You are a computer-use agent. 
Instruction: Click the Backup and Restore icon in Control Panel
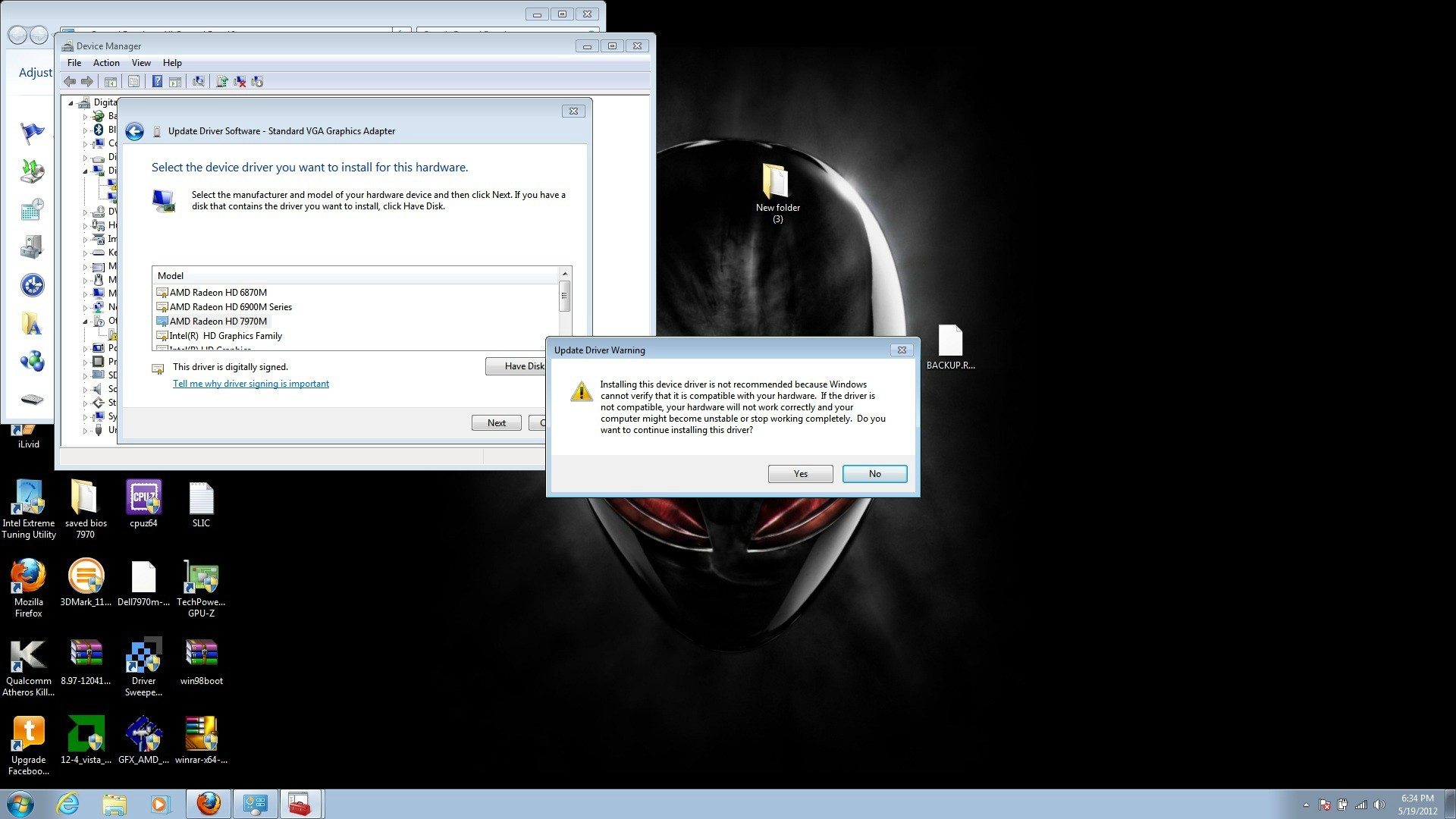tap(32, 171)
